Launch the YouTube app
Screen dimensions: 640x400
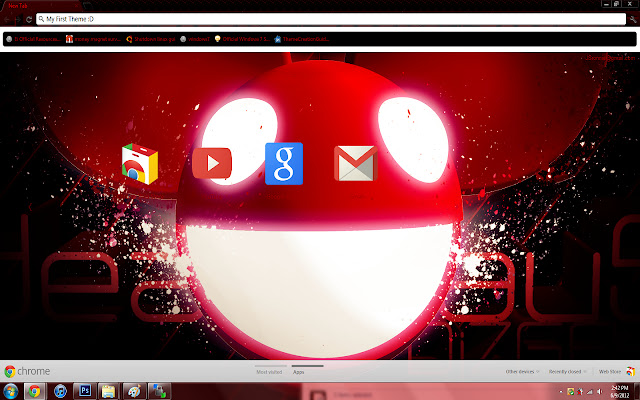211,162
